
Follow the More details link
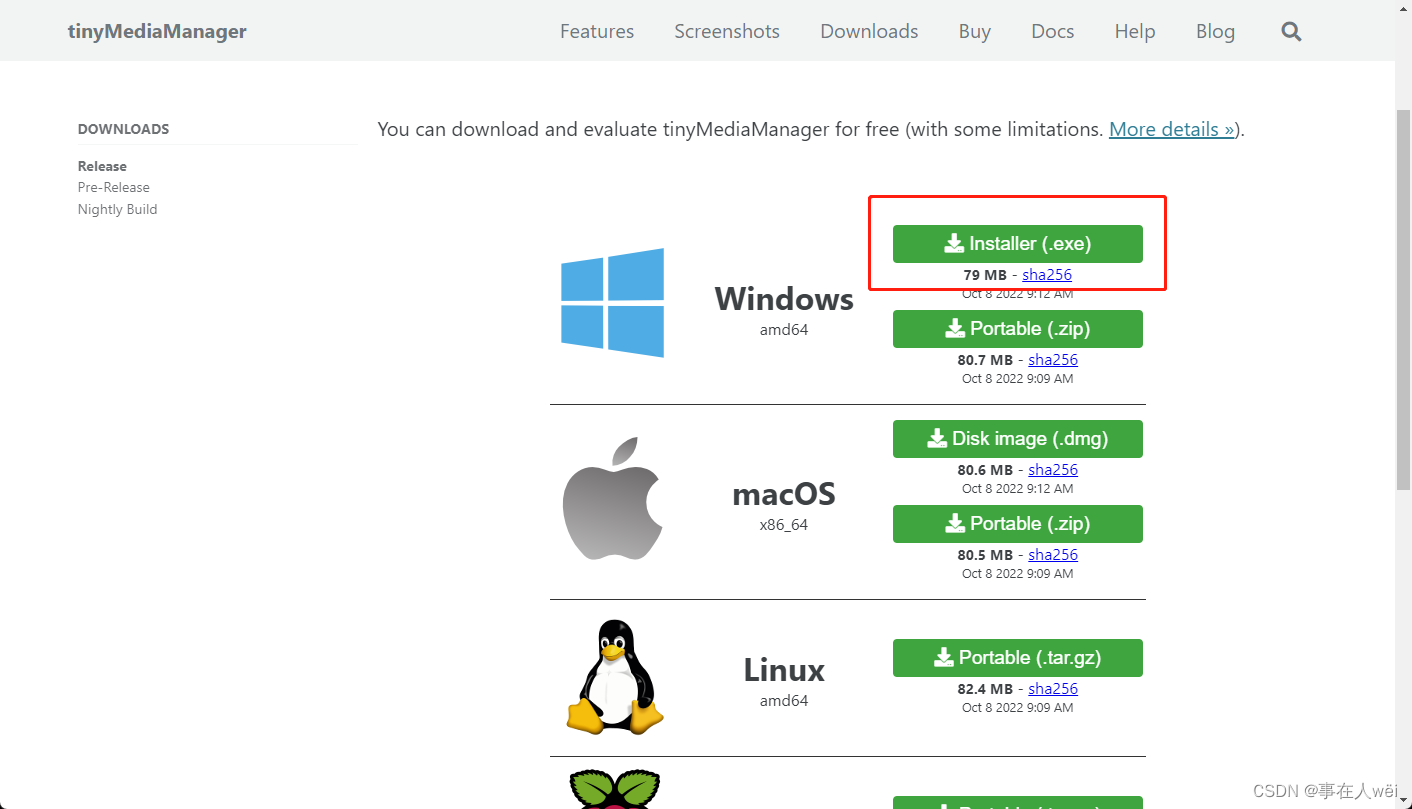click(1172, 129)
